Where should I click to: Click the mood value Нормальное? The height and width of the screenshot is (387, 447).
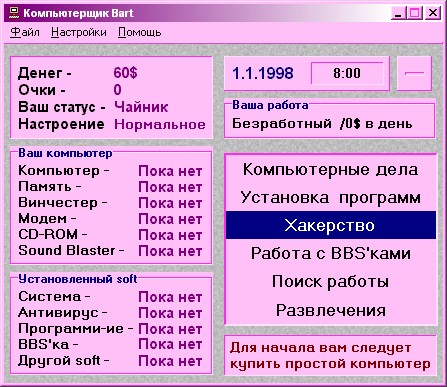point(160,124)
